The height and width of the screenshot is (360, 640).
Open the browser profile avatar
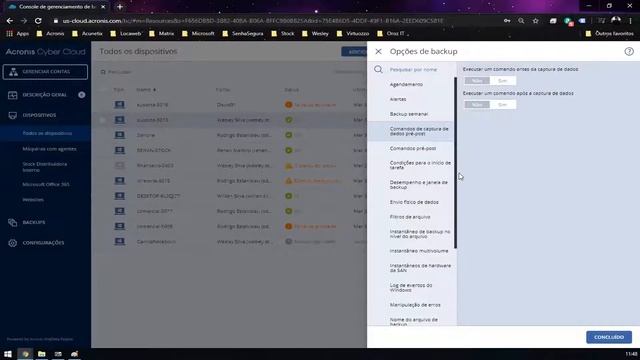(616, 20)
